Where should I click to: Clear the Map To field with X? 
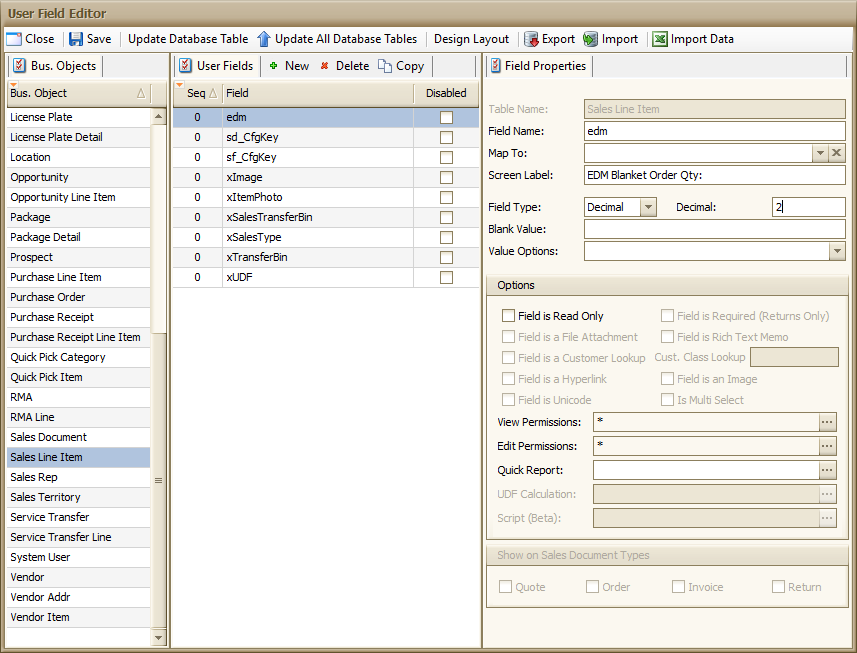(x=837, y=153)
